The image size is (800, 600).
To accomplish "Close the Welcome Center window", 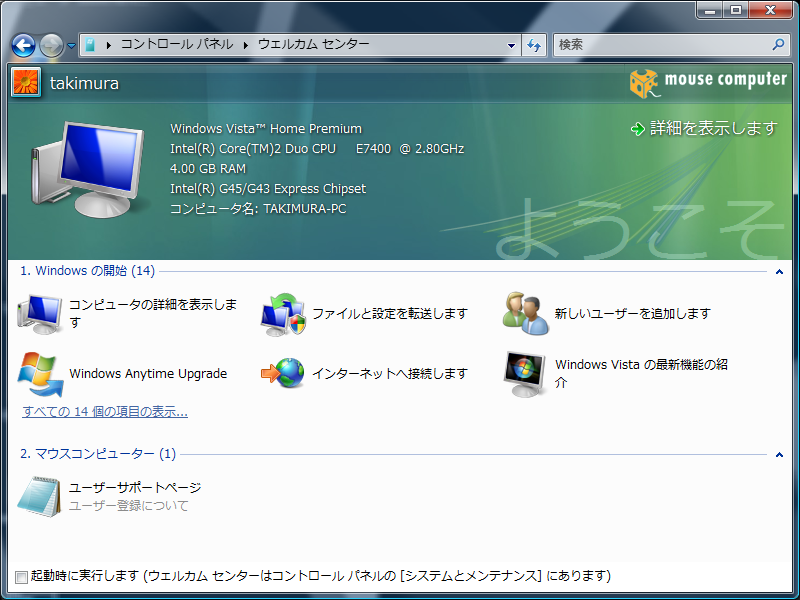I will (770, 10).
